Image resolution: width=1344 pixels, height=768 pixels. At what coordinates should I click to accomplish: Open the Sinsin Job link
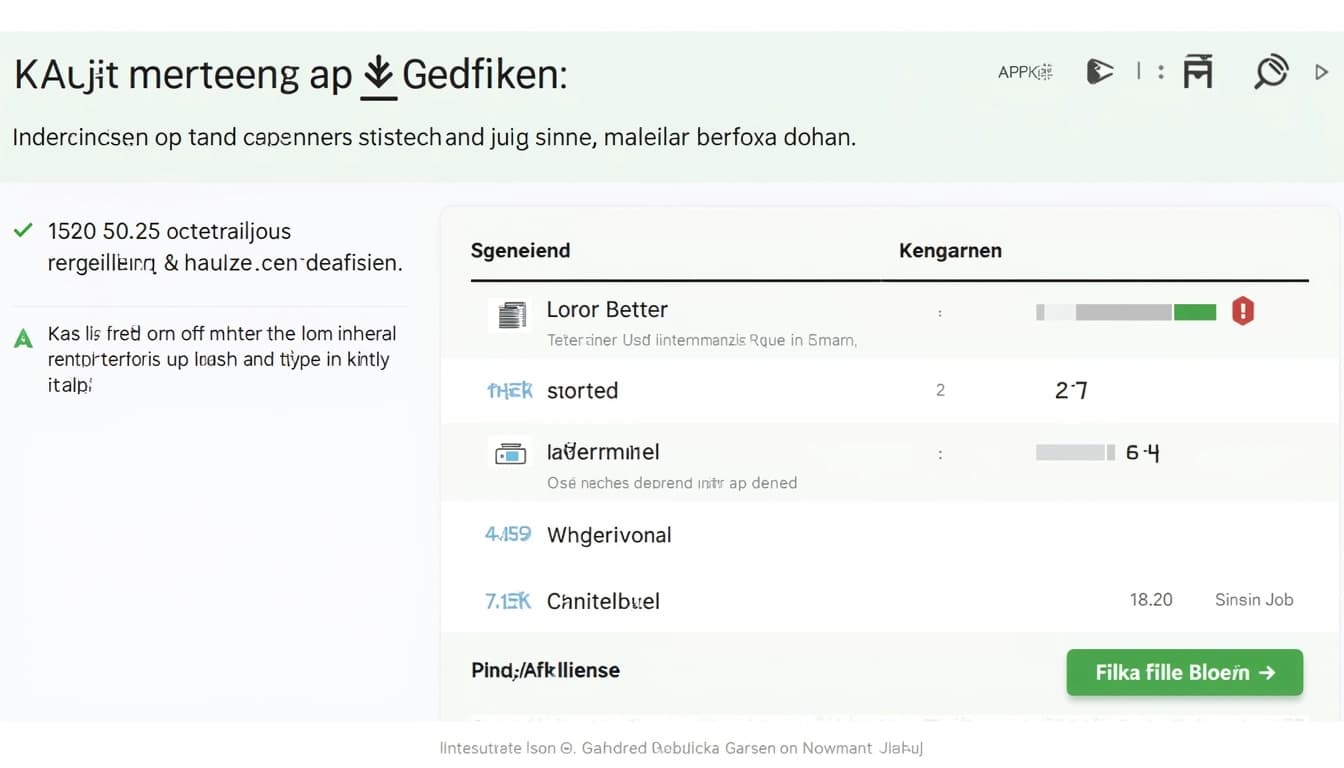(x=1253, y=600)
